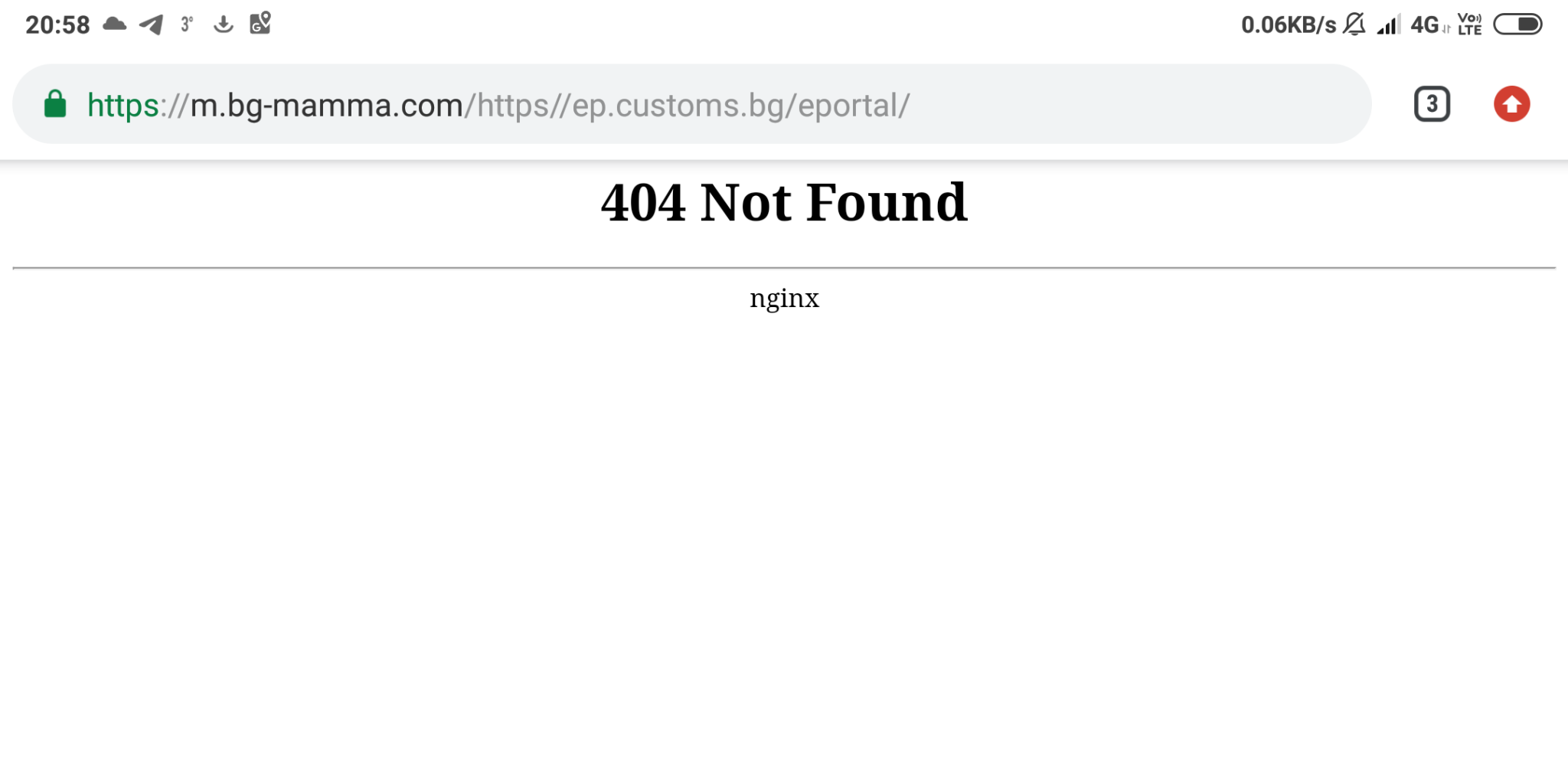Click the m.bg-mamma.com URL in address bar
Viewport: 1568px width, 784px height.
tap(327, 106)
